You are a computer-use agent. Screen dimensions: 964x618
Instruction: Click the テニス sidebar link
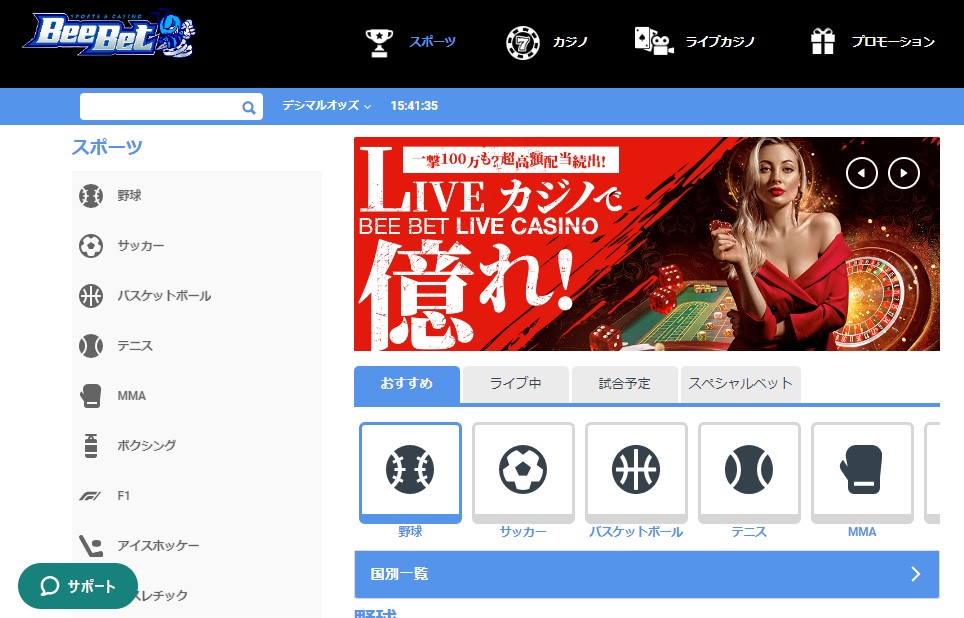(135, 346)
